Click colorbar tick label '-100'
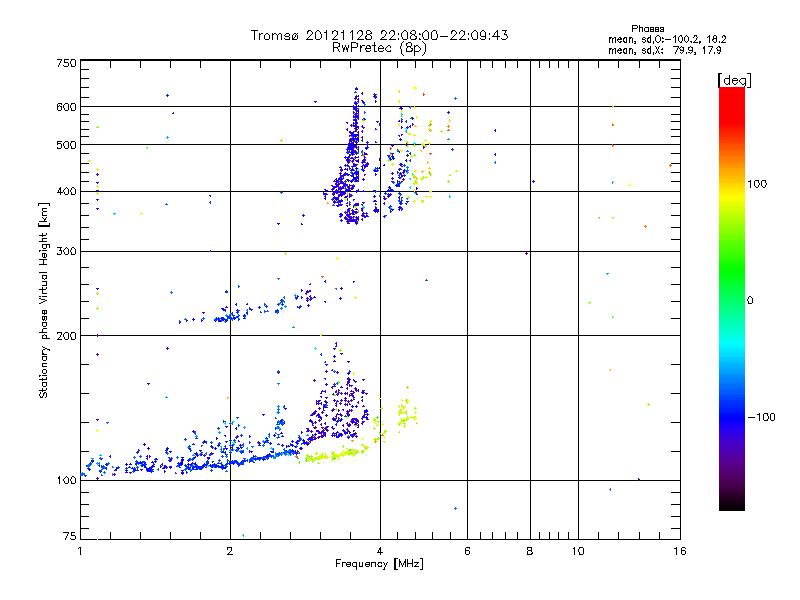The height and width of the screenshot is (600, 800). point(761,417)
